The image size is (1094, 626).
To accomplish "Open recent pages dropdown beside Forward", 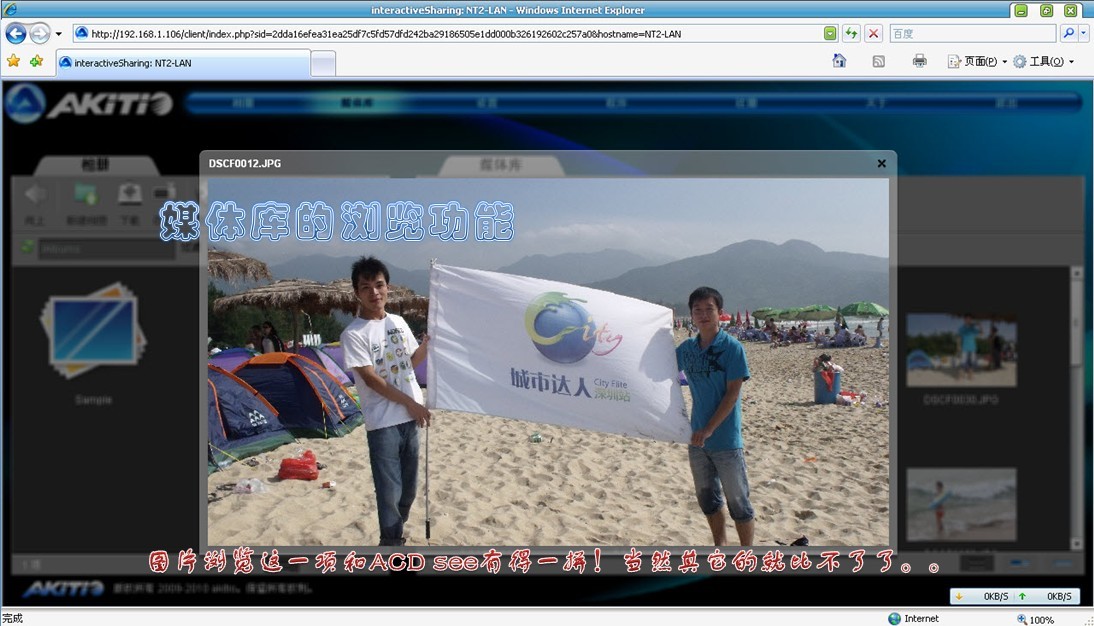I will click(59, 33).
